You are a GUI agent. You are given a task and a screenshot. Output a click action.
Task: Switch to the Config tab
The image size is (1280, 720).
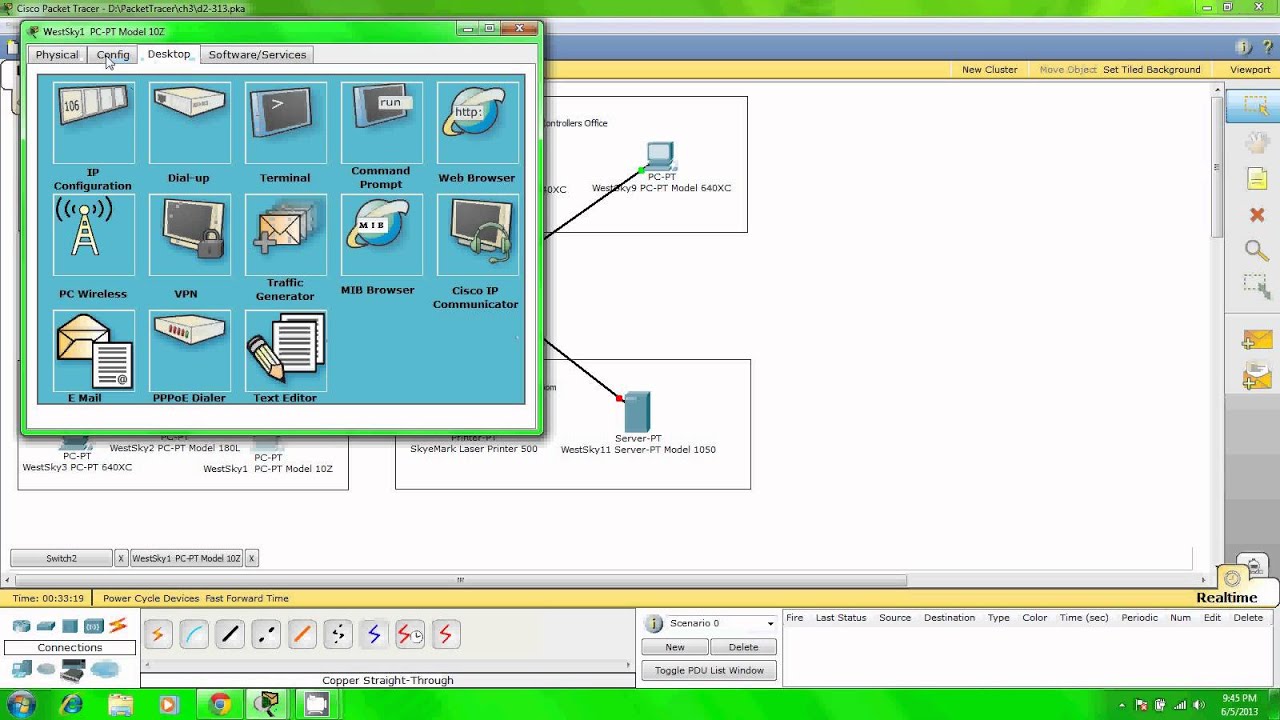[113, 55]
